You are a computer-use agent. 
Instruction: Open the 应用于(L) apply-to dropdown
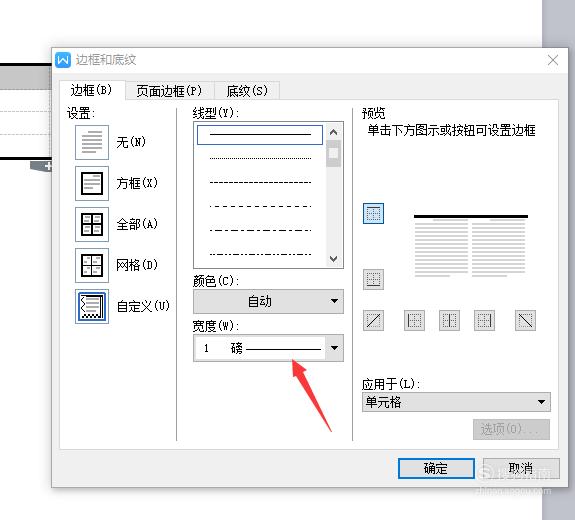coord(456,402)
